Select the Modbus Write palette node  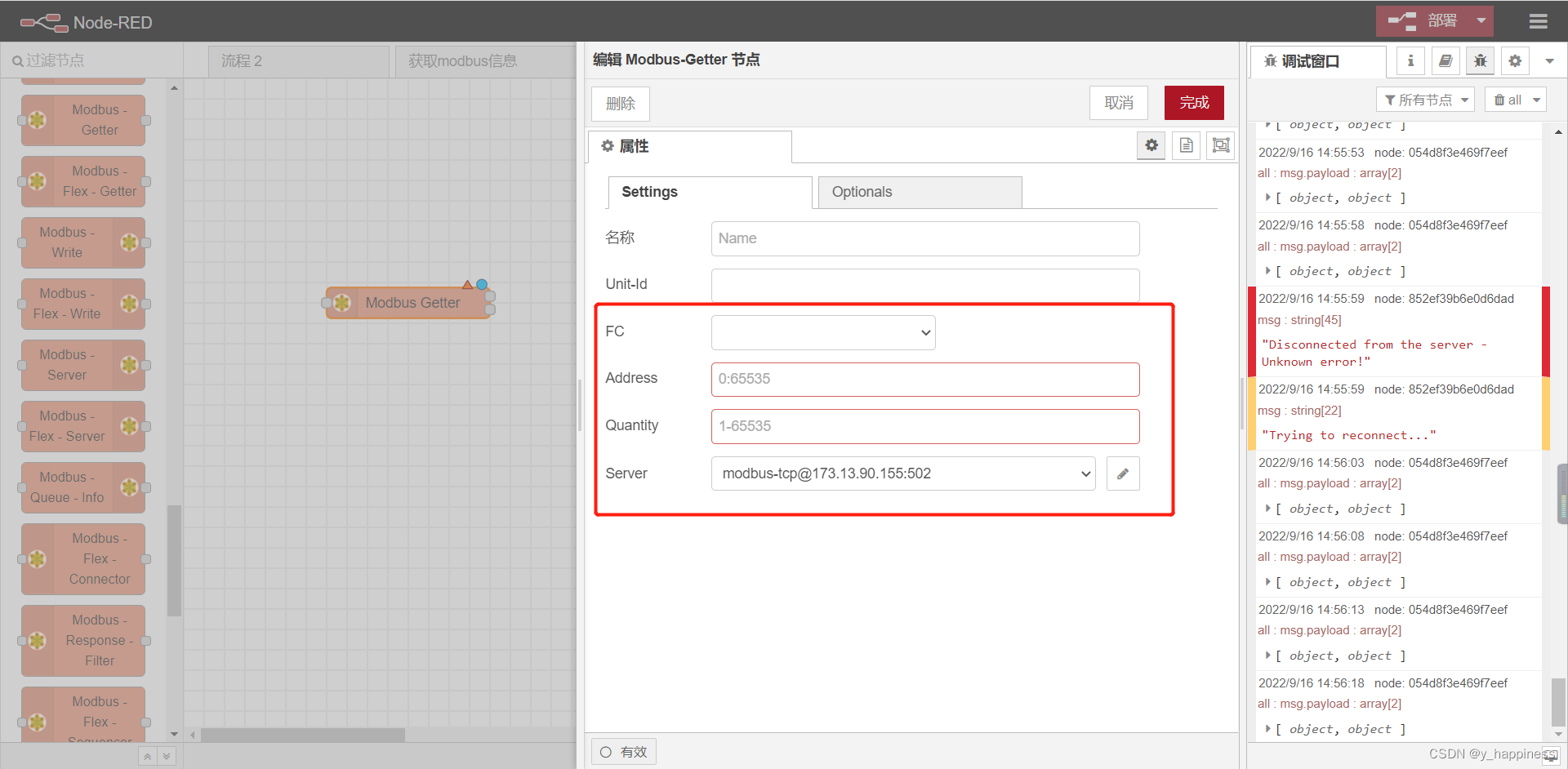click(83, 242)
